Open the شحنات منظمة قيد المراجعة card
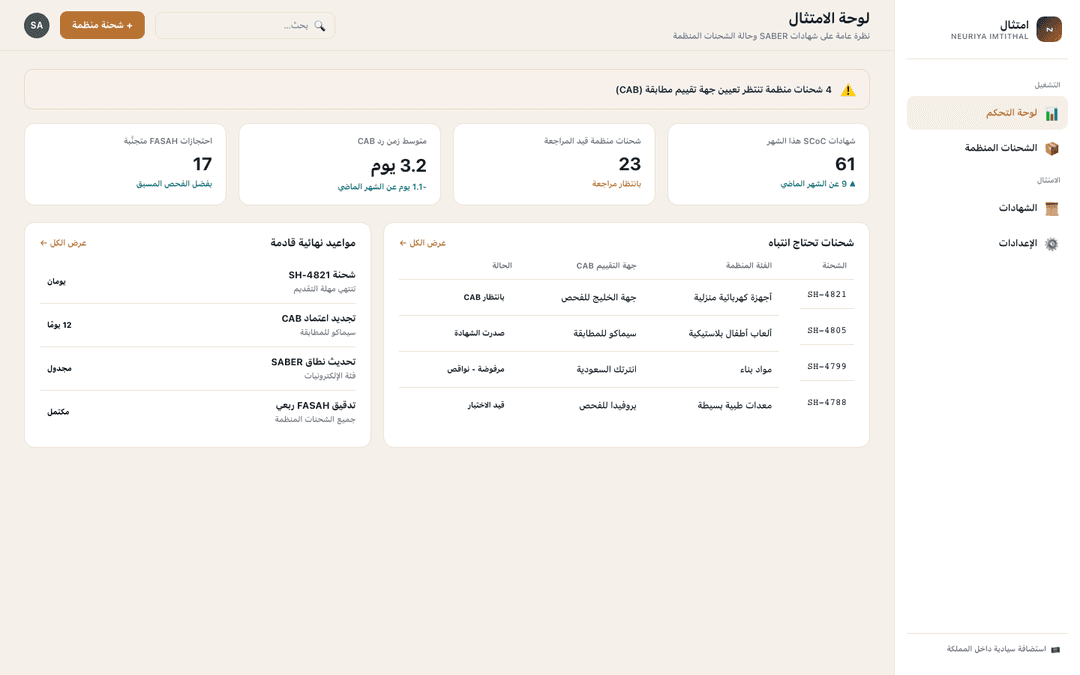This screenshot has height=675, width=1080. pos(554,164)
